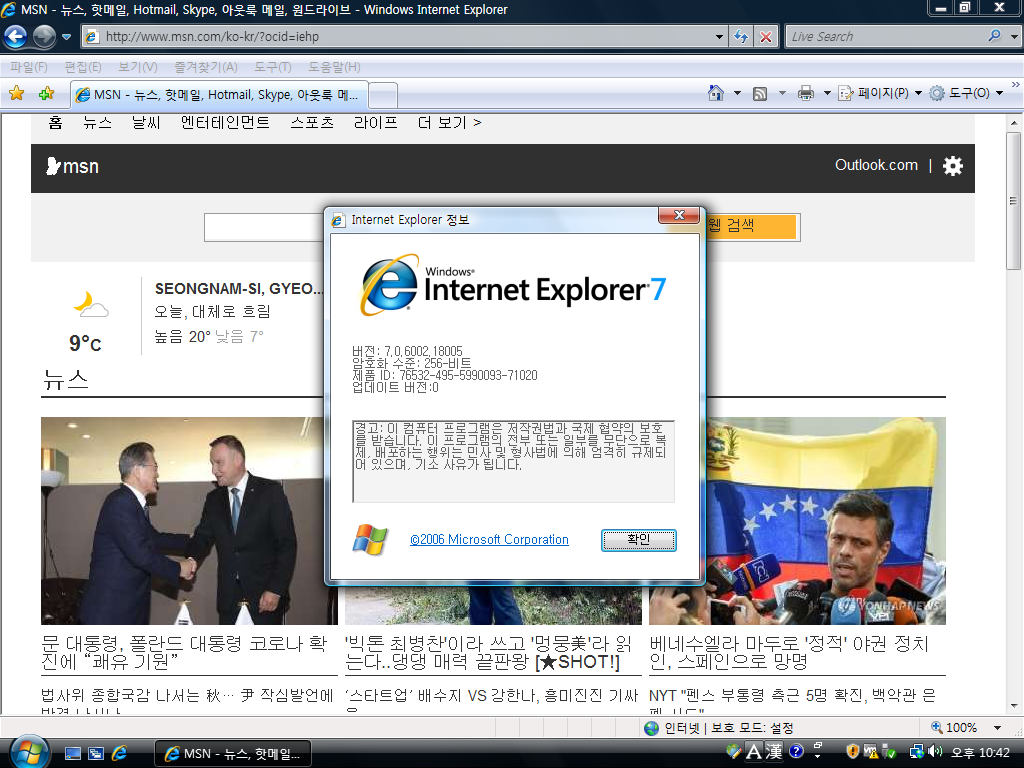This screenshot has width=1024, height=768.
Task: Expand the feeds dropdown arrow
Action: [x=782, y=93]
